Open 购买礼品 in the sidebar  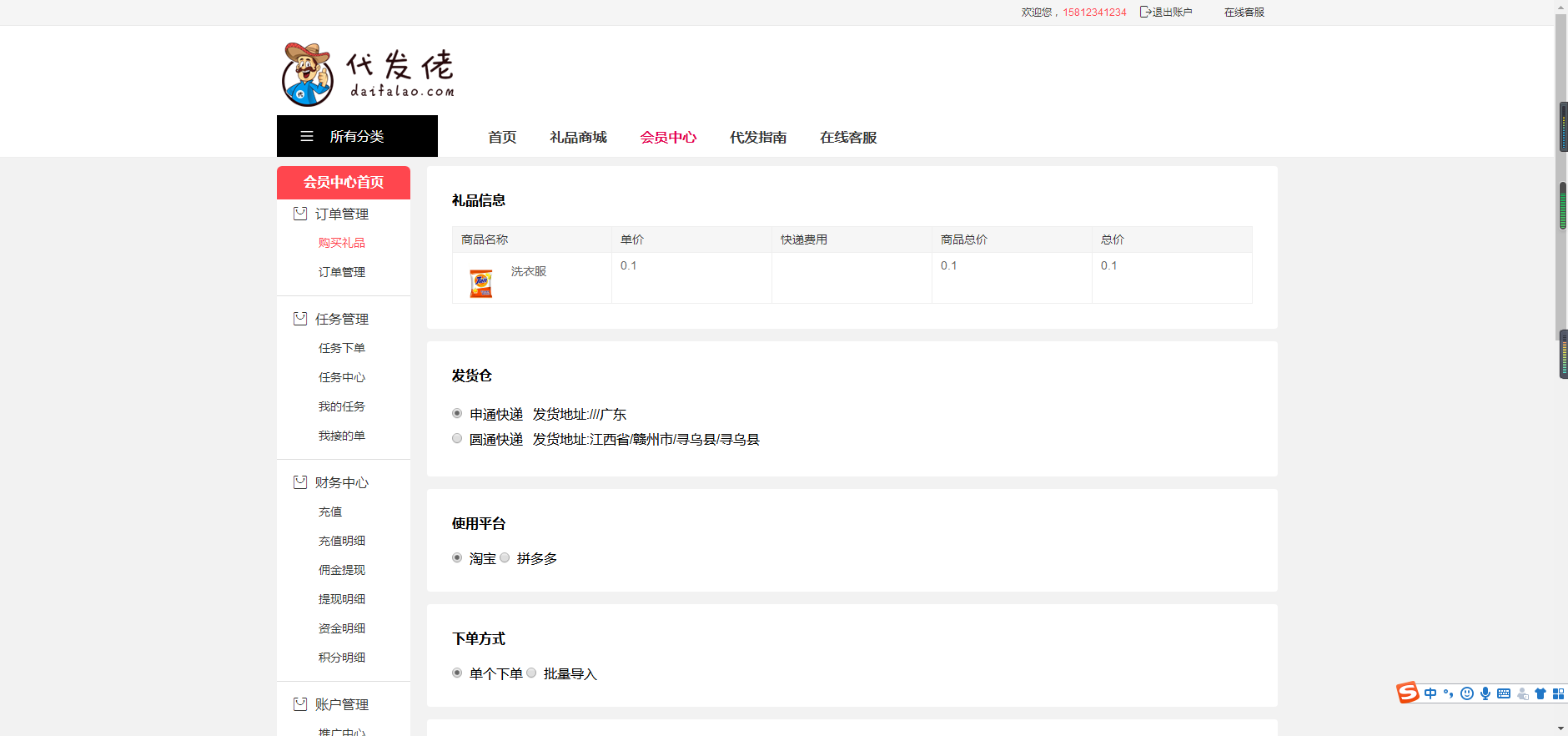pyautogui.click(x=342, y=243)
